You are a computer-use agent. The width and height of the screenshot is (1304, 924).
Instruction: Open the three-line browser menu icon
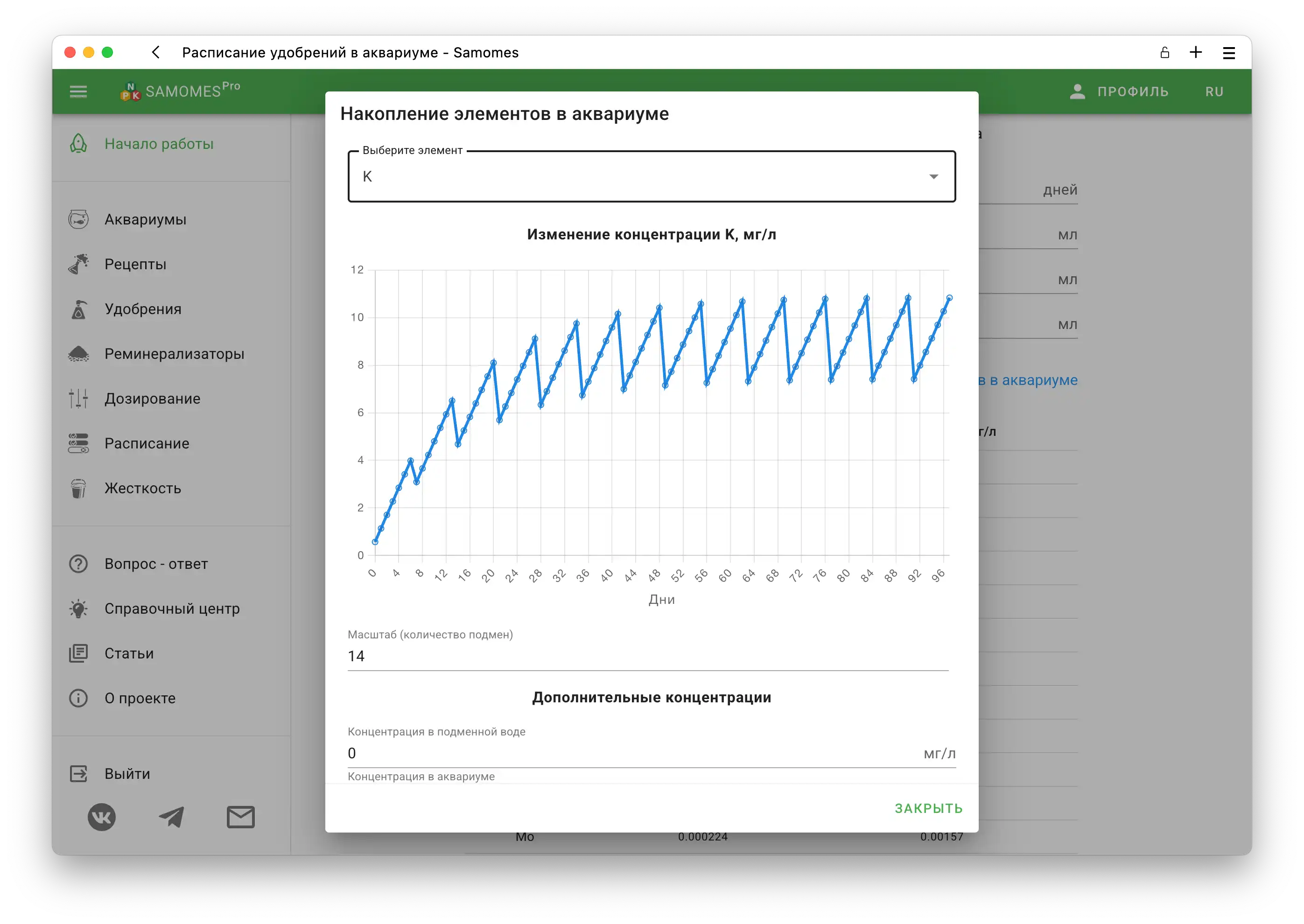(1229, 53)
